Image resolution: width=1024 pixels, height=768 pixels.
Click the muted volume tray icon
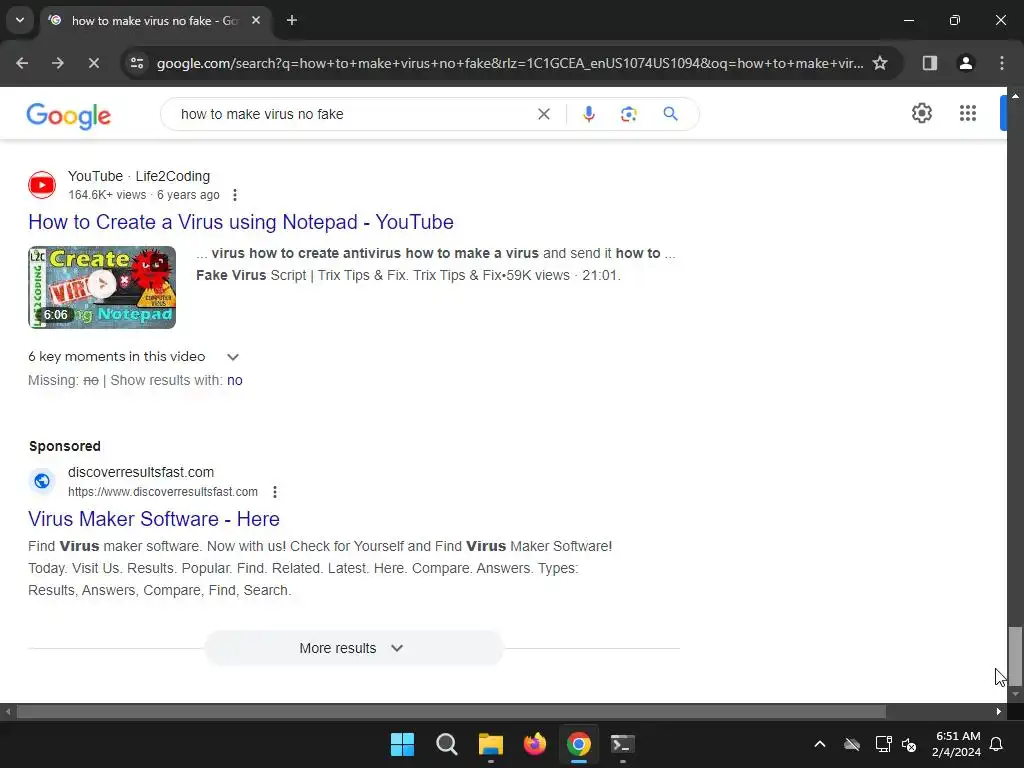point(908,744)
